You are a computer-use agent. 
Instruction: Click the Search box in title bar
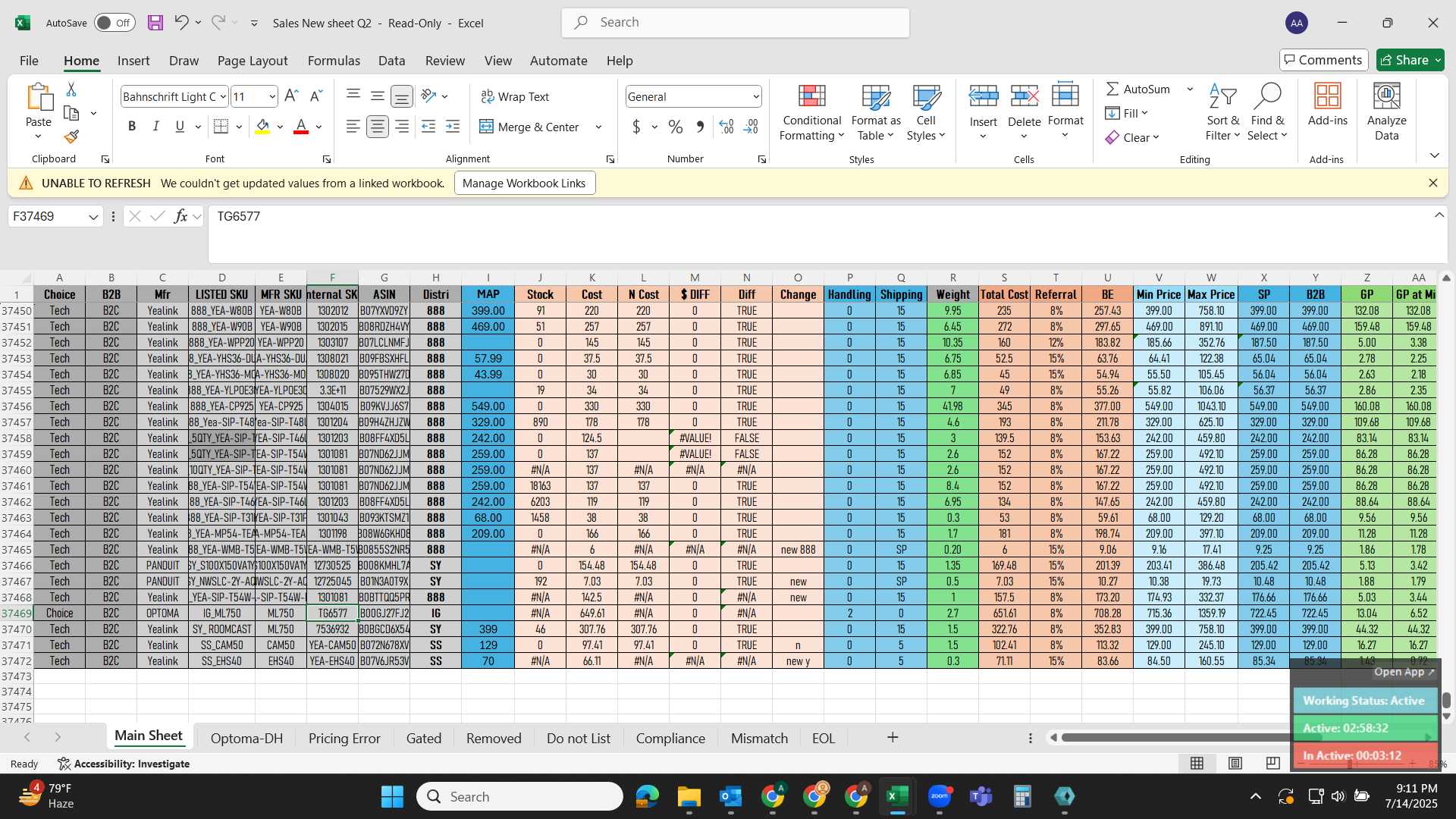(x=735, y=23)
